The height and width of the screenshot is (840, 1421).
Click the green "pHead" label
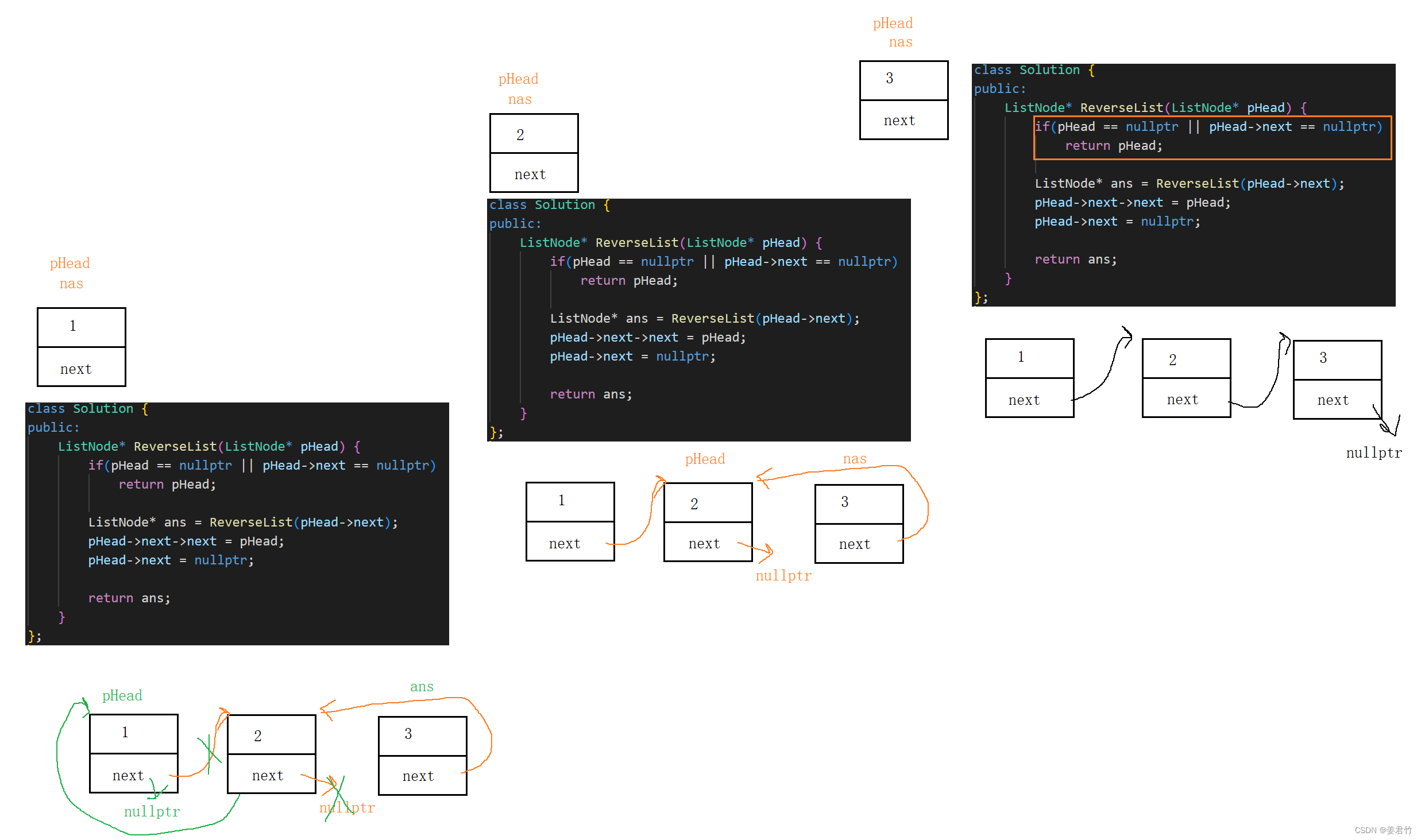[x=122, y=696]
